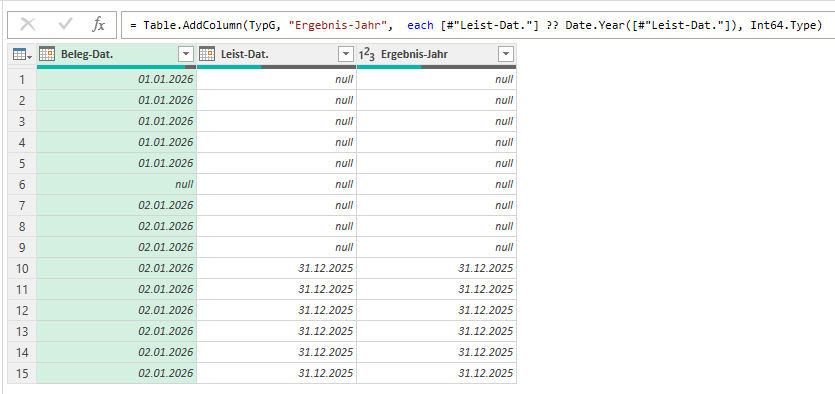Open the table menu icon in corner
This screenshot has height=394, width=835.
click(x=22, y=54)
